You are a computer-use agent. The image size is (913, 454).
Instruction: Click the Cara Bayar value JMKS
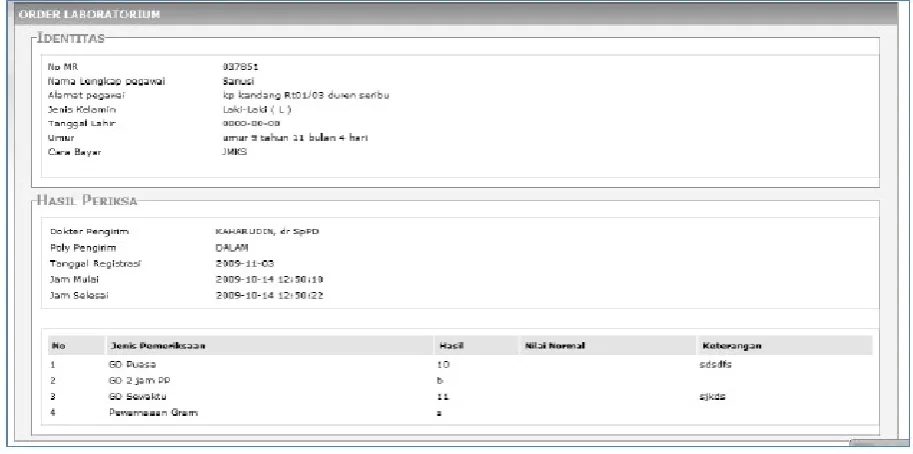point(235,152)
